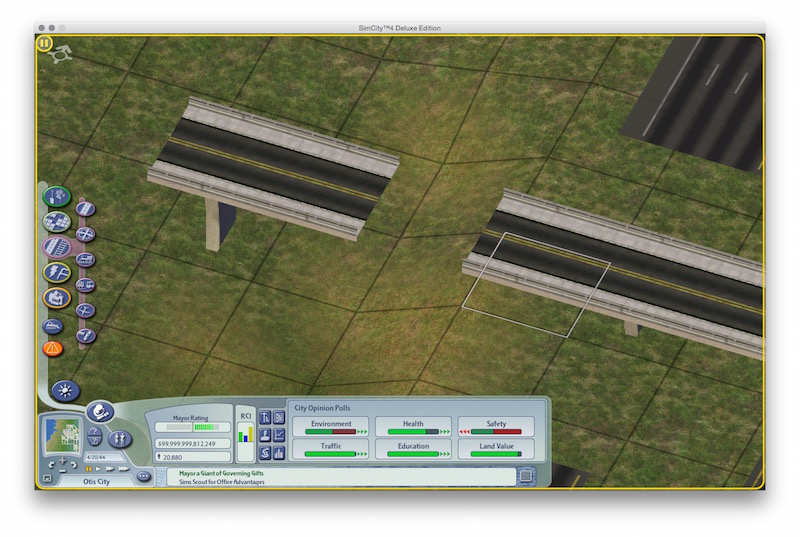Set simulation to double-arrow fast speed
Screen dimensions: 800x537
pos(110,469)
